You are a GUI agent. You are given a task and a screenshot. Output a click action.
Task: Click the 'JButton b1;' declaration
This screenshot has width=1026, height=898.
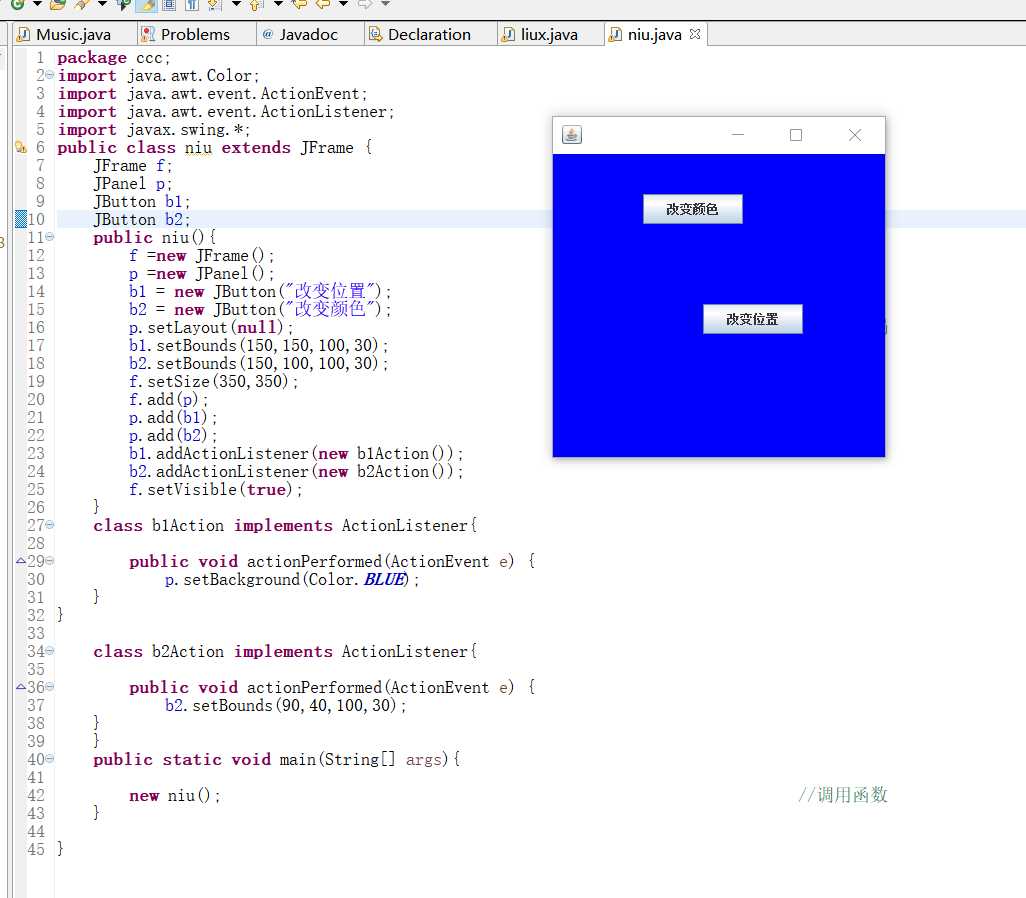point(142,201)
